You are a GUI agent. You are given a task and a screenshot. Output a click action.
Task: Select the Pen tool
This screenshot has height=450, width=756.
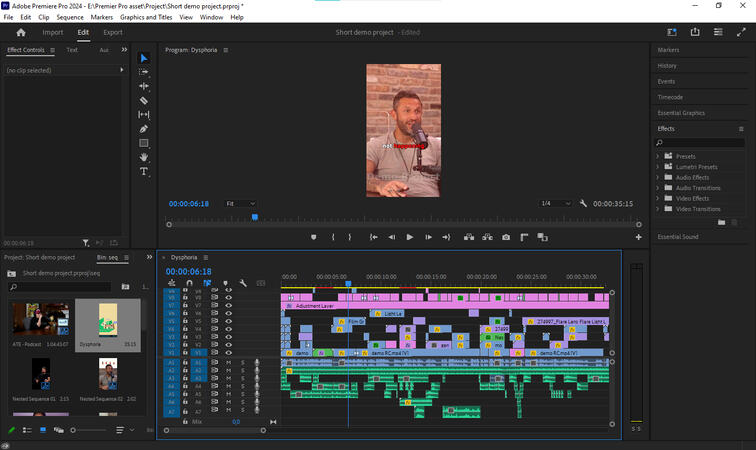pos(144,129)
